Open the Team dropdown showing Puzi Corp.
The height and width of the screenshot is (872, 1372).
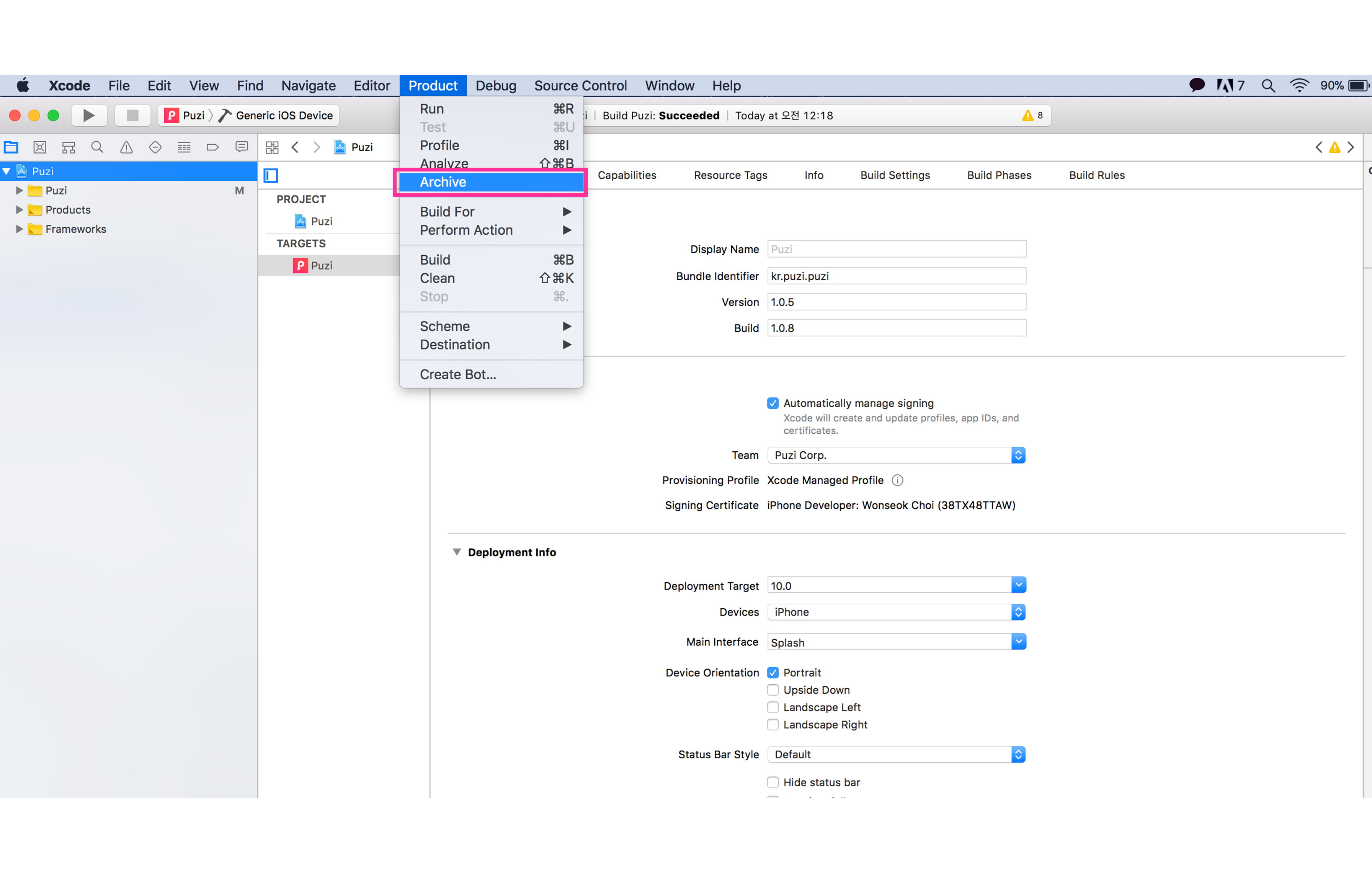[896, 455]
